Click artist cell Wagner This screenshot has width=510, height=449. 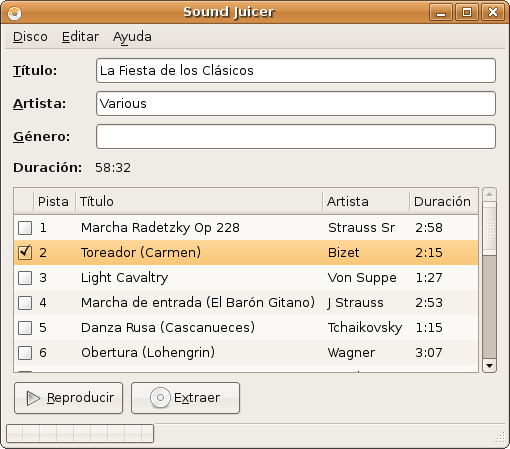pyautogui.click(x=351, y=353)
